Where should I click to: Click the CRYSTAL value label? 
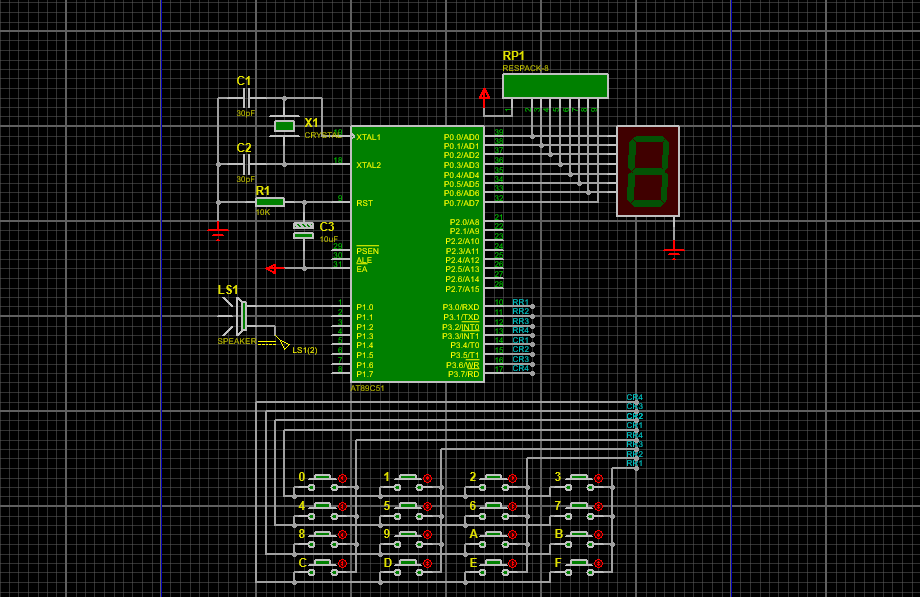pos(323,135)
